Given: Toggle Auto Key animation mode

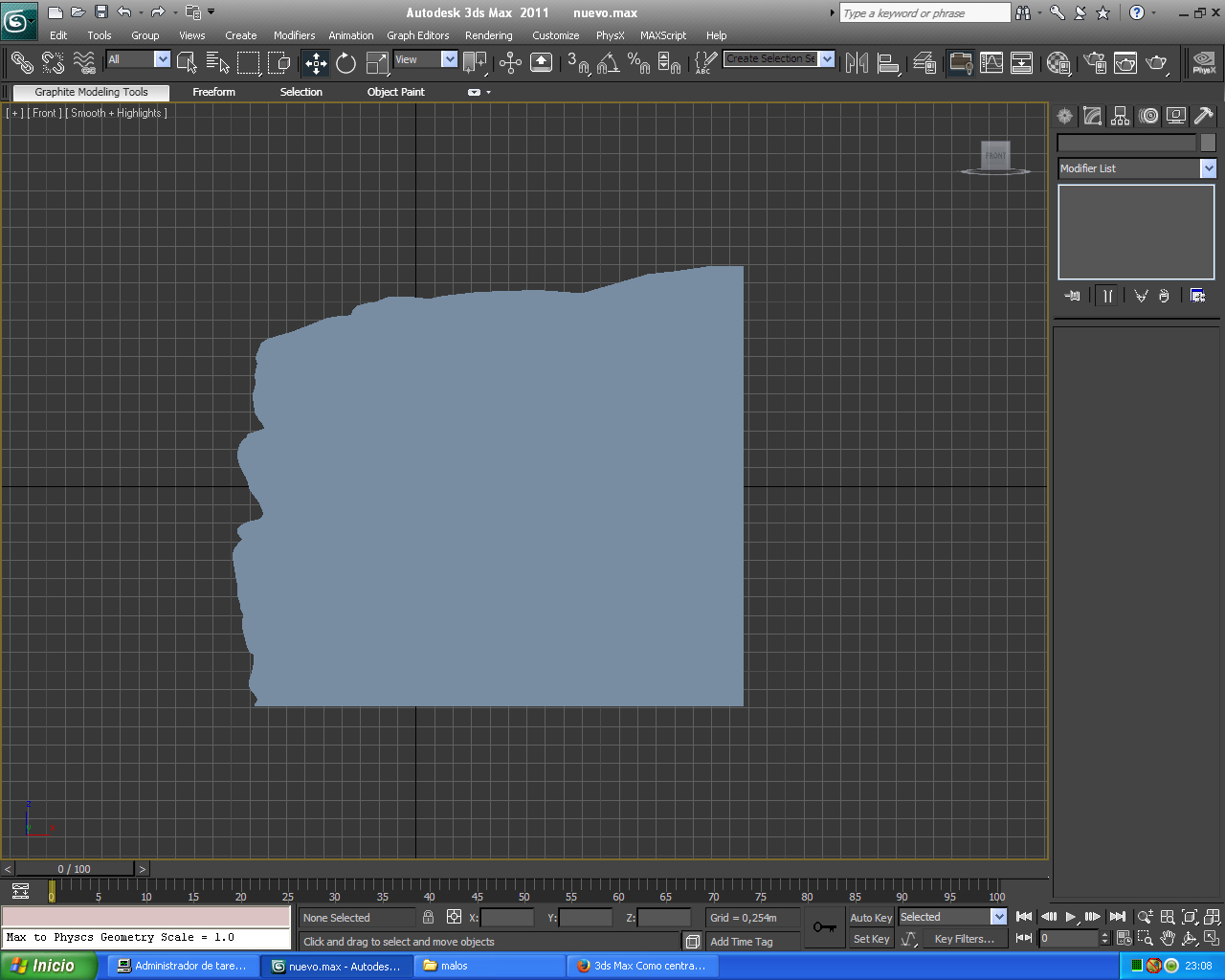Looking at the screenshot, I should (x=871, y=918).
